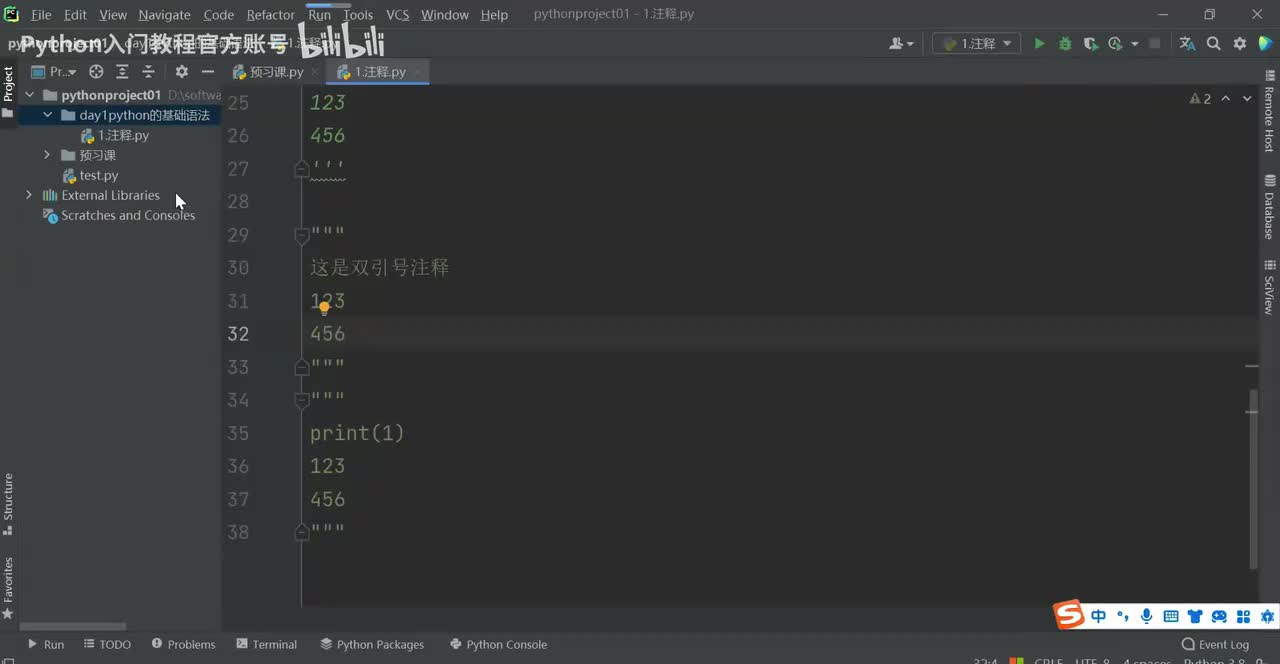This screenshot has height=664, width=1280.
Task: Click the editor warnings indicator showing 2
Action: 1200,99
